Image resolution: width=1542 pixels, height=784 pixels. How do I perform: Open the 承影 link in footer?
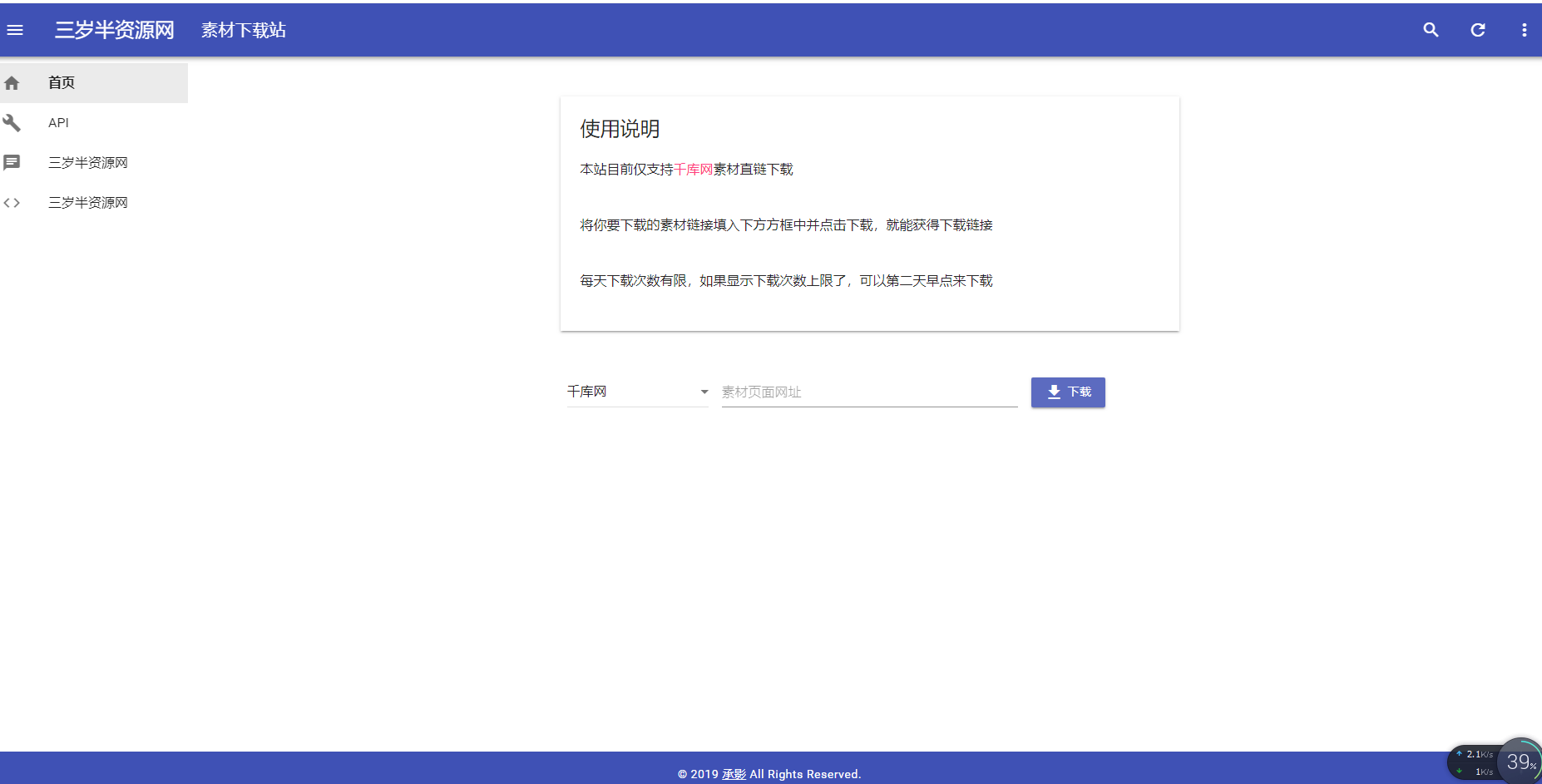pos(734,774)
